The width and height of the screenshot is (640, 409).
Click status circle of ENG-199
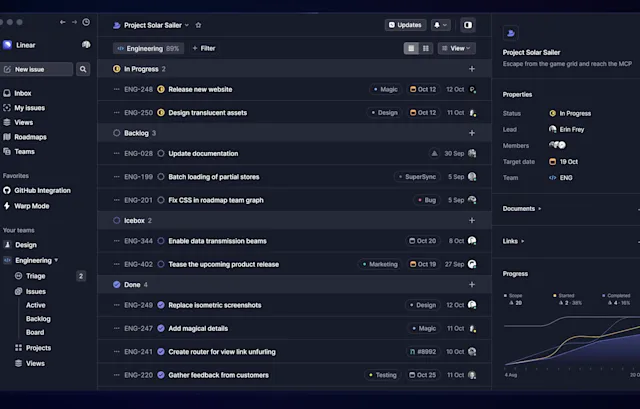coord(161,177)
